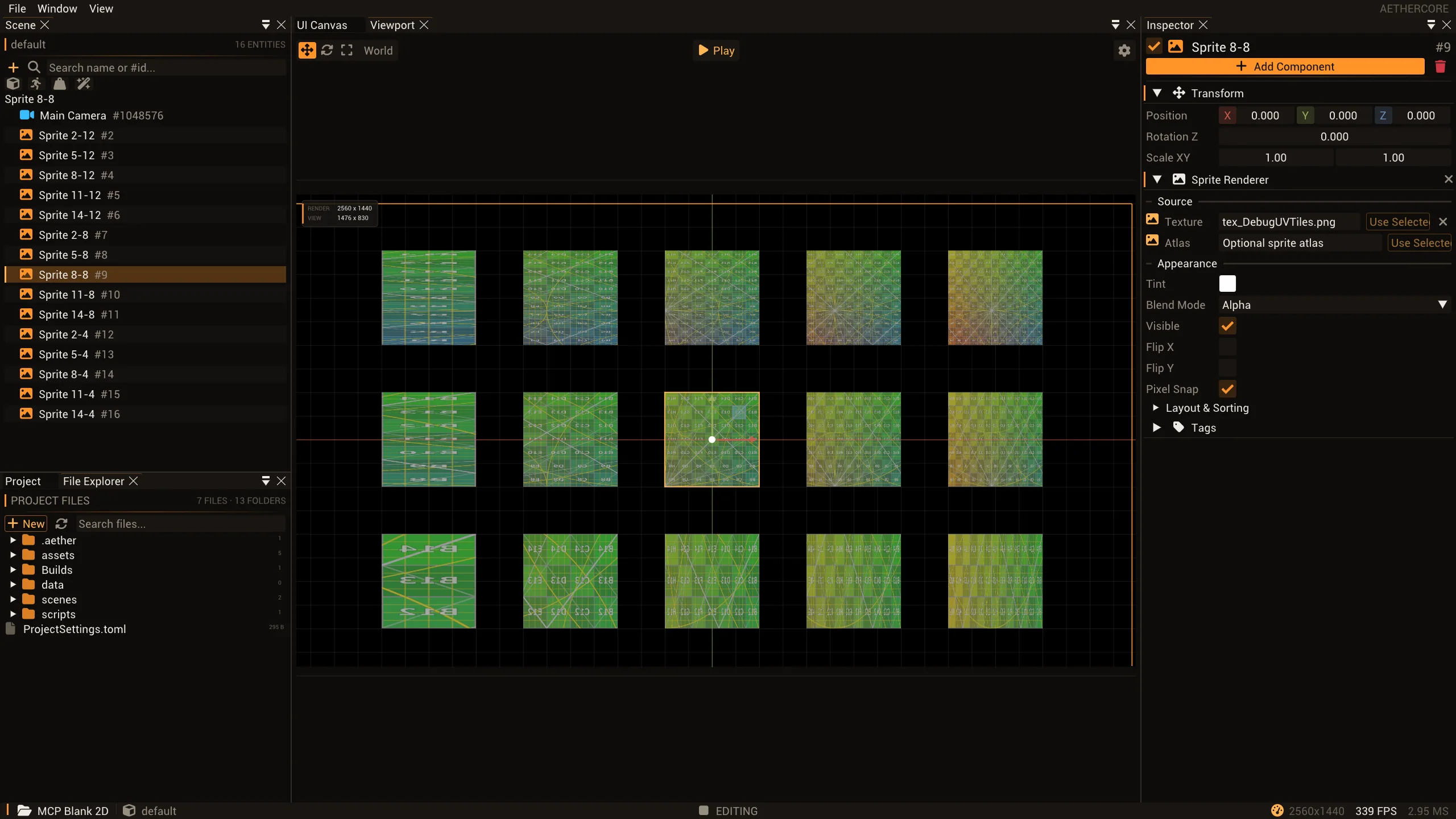Click the Add Component button

pos(1285,67)
